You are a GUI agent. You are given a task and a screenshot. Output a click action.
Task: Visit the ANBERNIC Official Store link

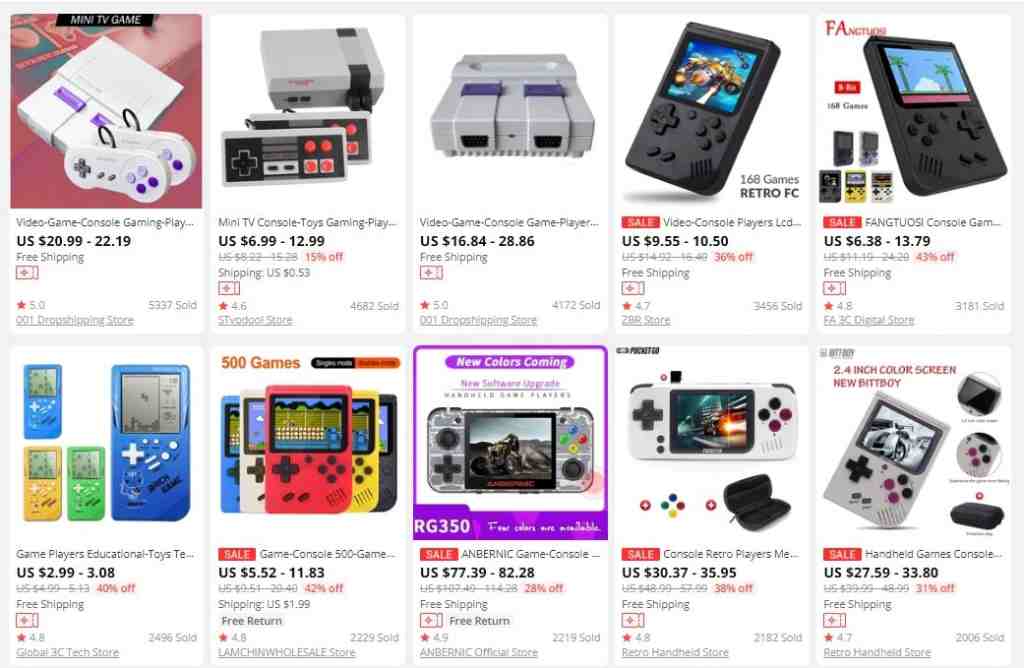[479, 652]
